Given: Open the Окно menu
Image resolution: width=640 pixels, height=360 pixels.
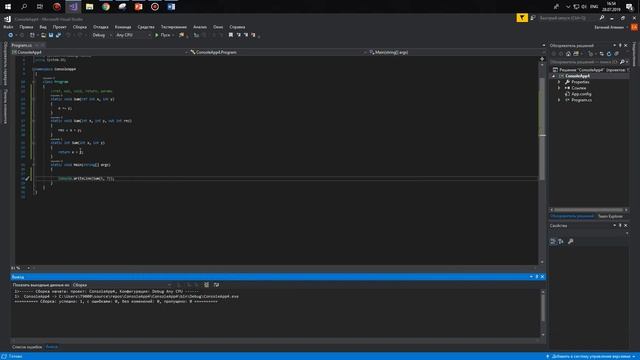Looking at the screenshot, I should (x=218, y=27).
